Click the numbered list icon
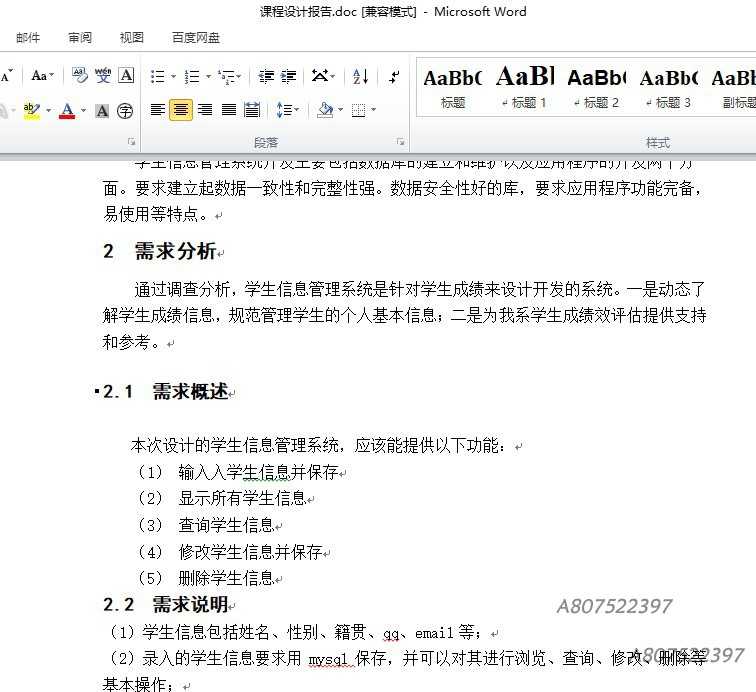The image size is (756, 692). tap(192, 76)
